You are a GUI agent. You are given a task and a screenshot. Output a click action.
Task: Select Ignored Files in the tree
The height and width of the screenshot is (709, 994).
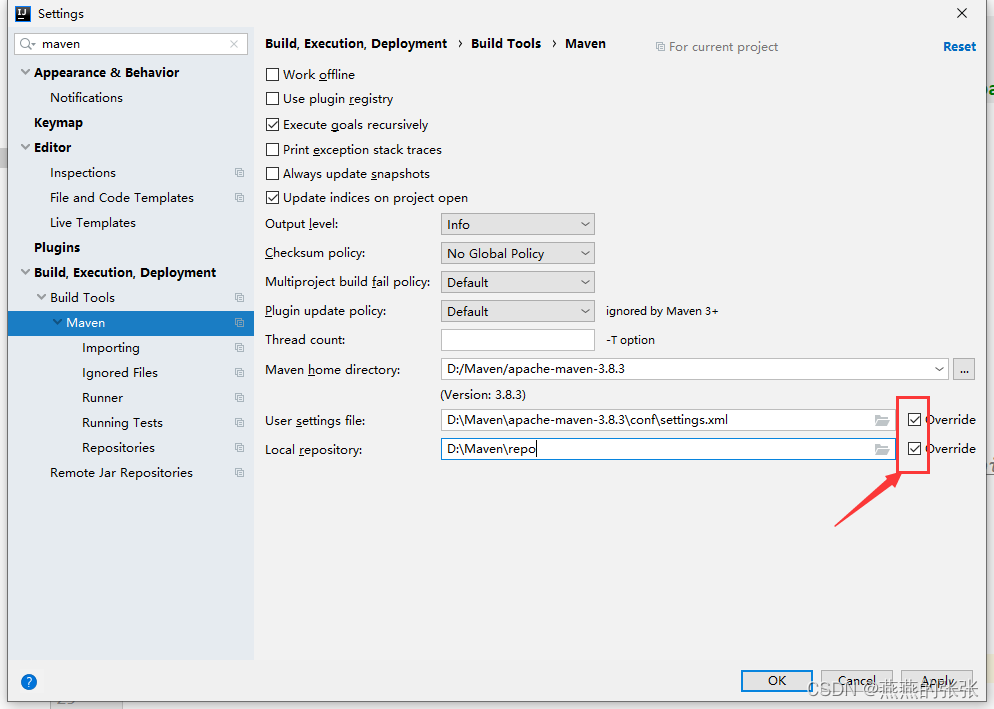(120, 373)
